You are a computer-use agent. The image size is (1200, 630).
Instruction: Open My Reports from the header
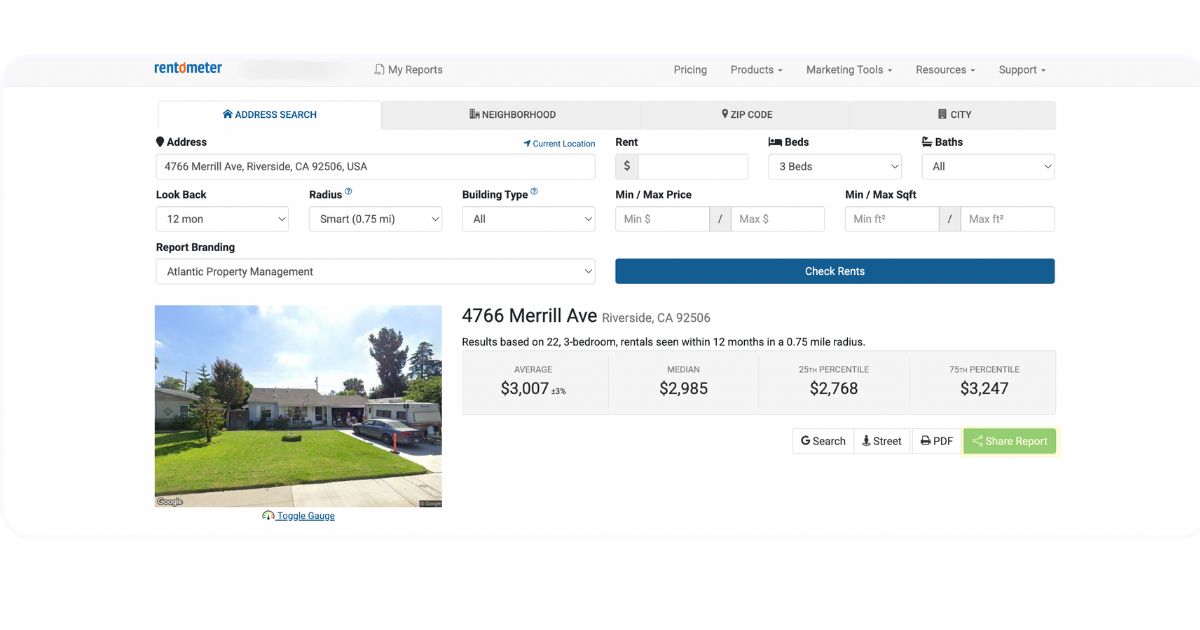point(408,70)
